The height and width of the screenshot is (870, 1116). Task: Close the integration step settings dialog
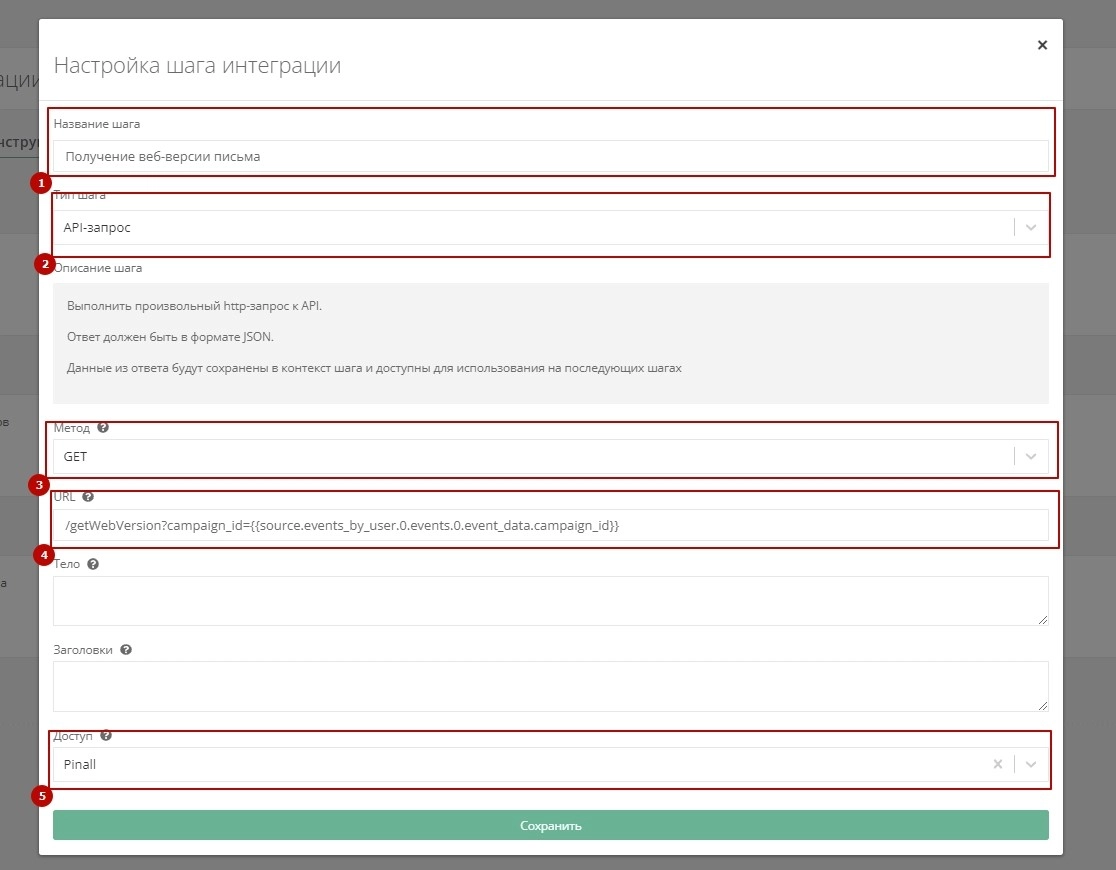click(x=1042, y=45)
